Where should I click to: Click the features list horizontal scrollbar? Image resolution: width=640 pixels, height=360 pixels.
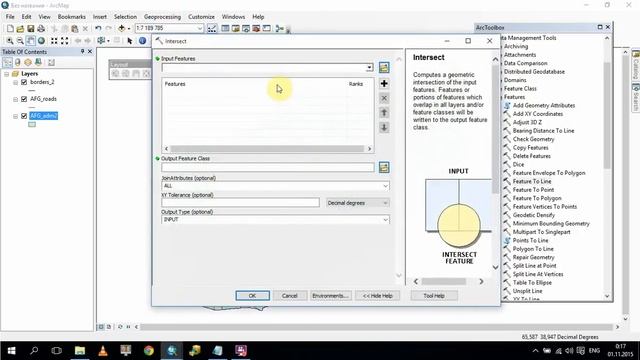click(x=267, y=149)
